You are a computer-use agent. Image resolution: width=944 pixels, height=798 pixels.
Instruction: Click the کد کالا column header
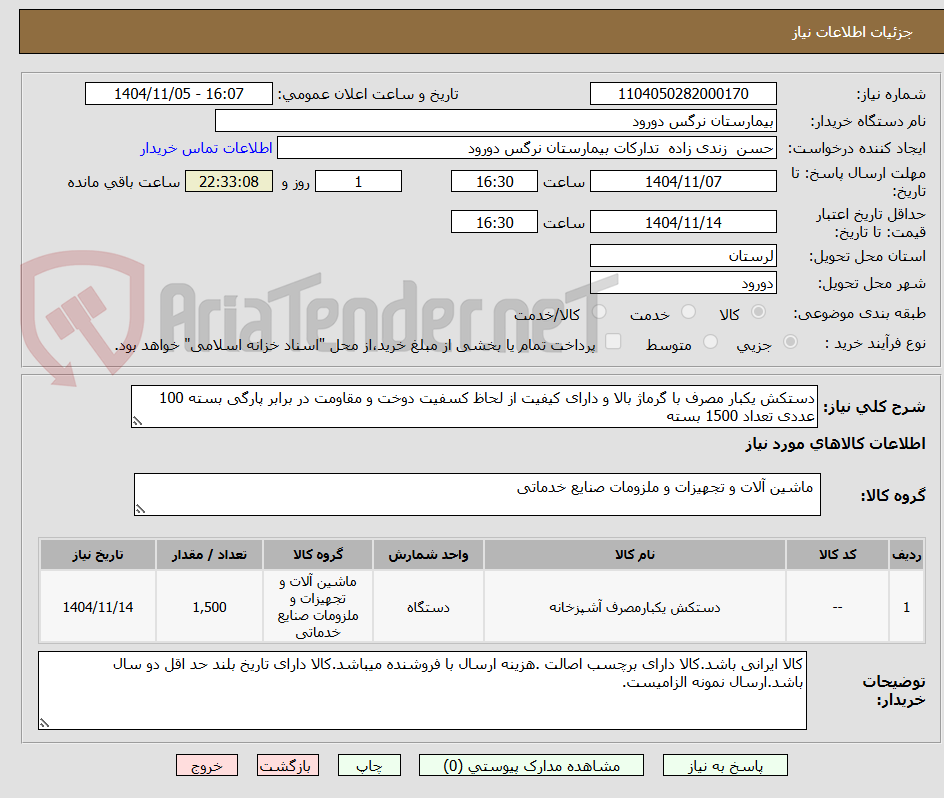(837, 555)
